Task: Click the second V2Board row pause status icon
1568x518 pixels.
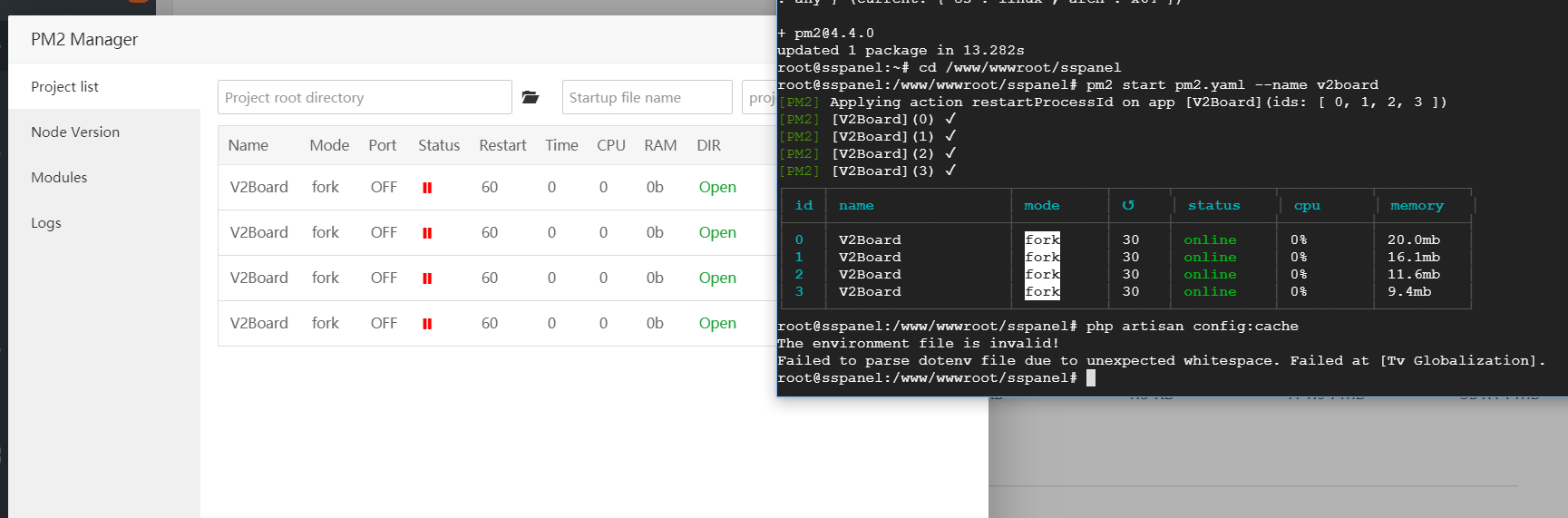Action: (427, 233)
